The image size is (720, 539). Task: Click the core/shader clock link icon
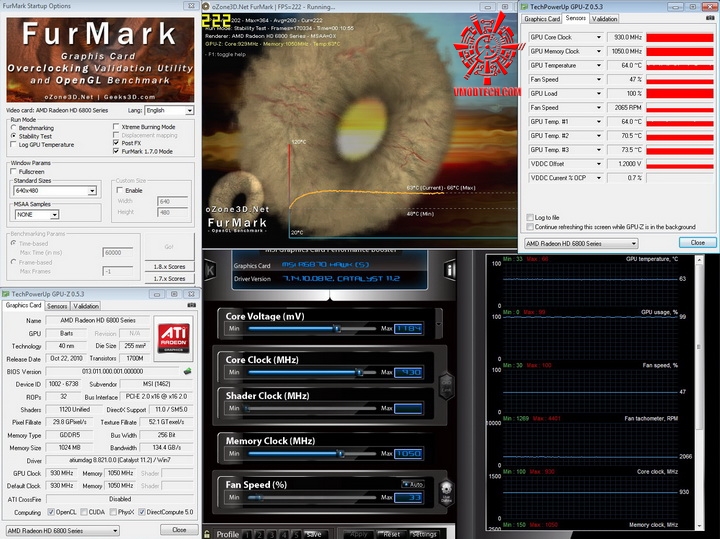click(446, 386)
